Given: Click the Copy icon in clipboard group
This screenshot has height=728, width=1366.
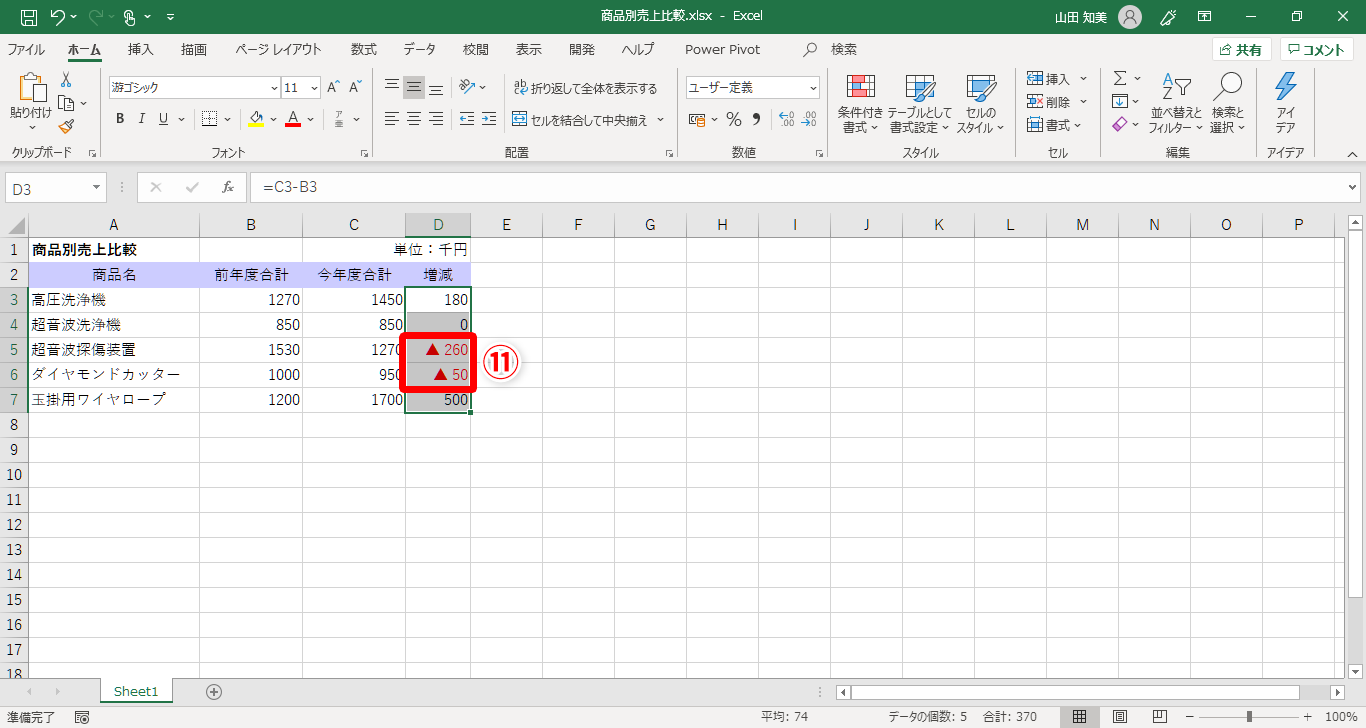Looking at the screenshot, I should 66,103.
